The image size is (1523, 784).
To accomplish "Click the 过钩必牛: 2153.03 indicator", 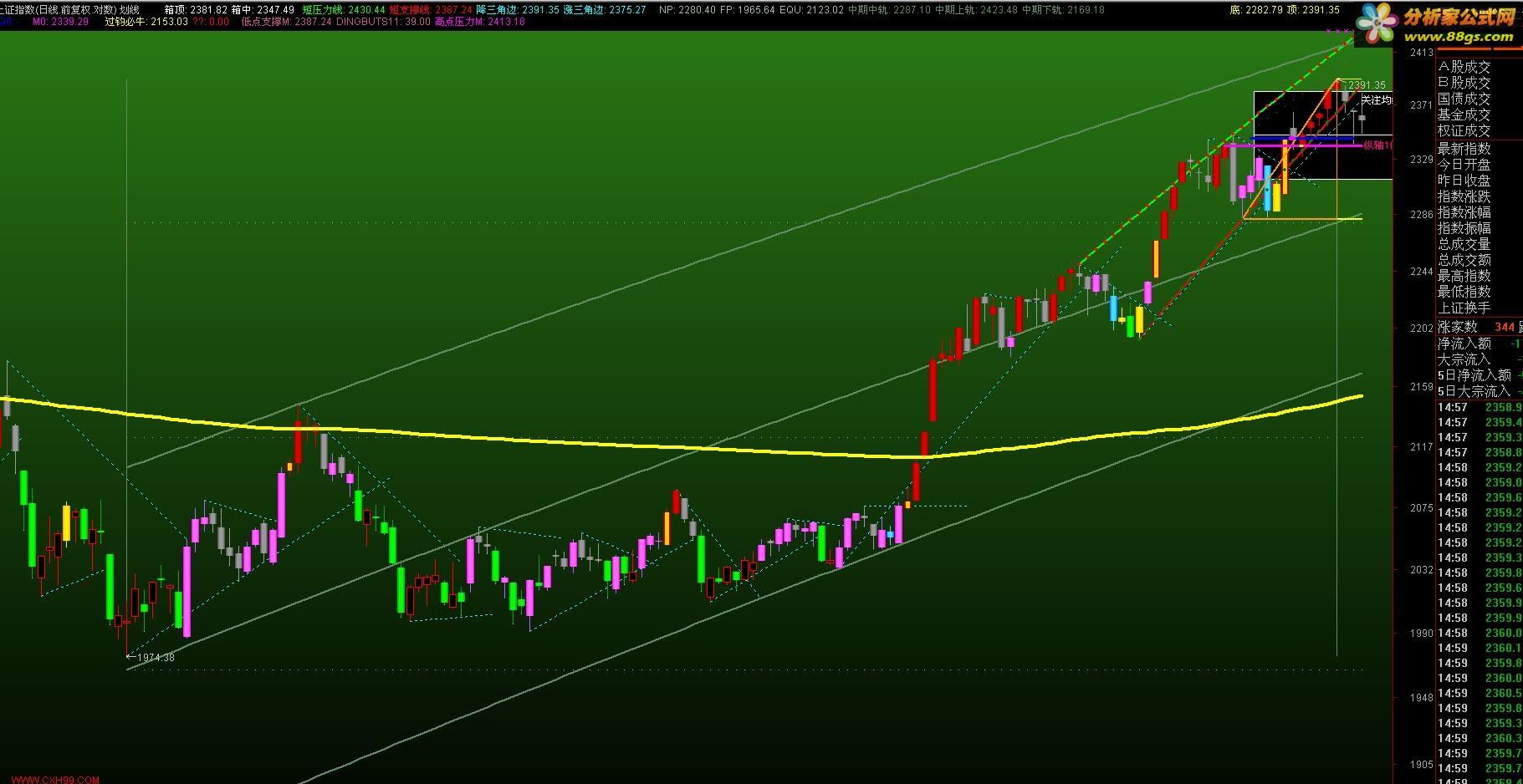I will pyautogui.click(x=146, y=22).
